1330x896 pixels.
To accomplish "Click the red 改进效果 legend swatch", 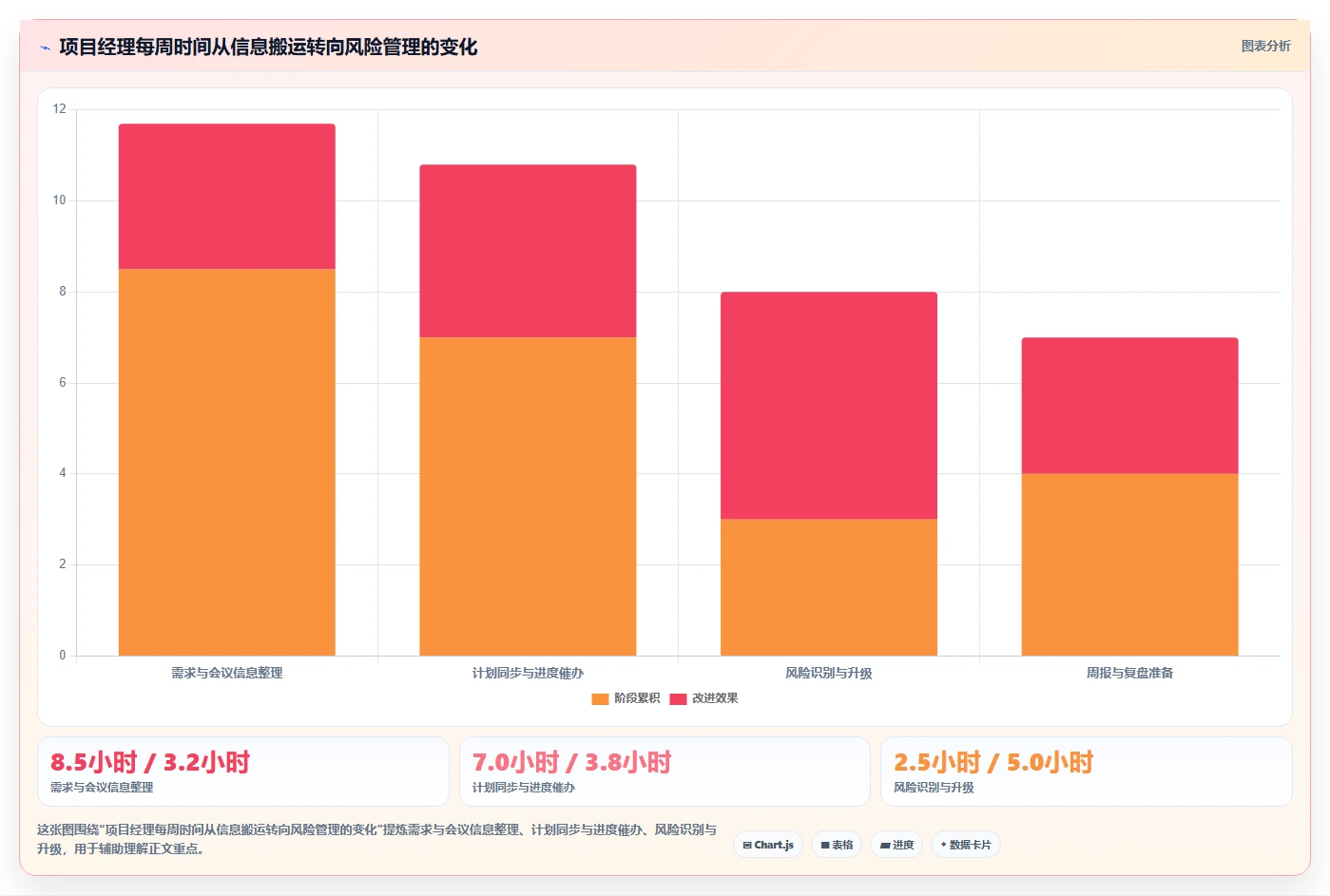I will click(x=678, y=698).
